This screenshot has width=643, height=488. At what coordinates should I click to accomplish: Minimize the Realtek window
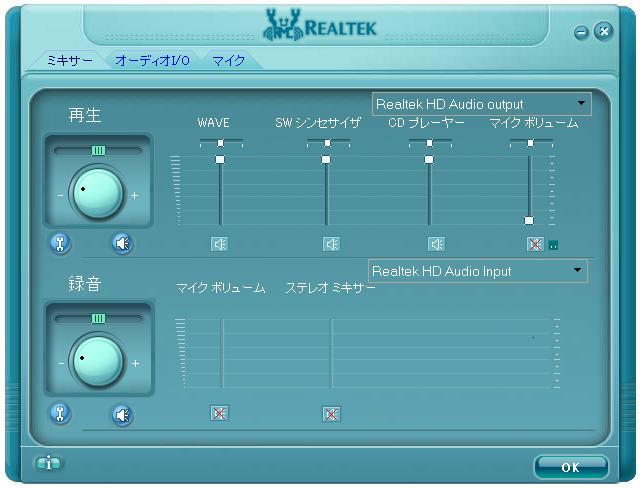tap(581, 32)
